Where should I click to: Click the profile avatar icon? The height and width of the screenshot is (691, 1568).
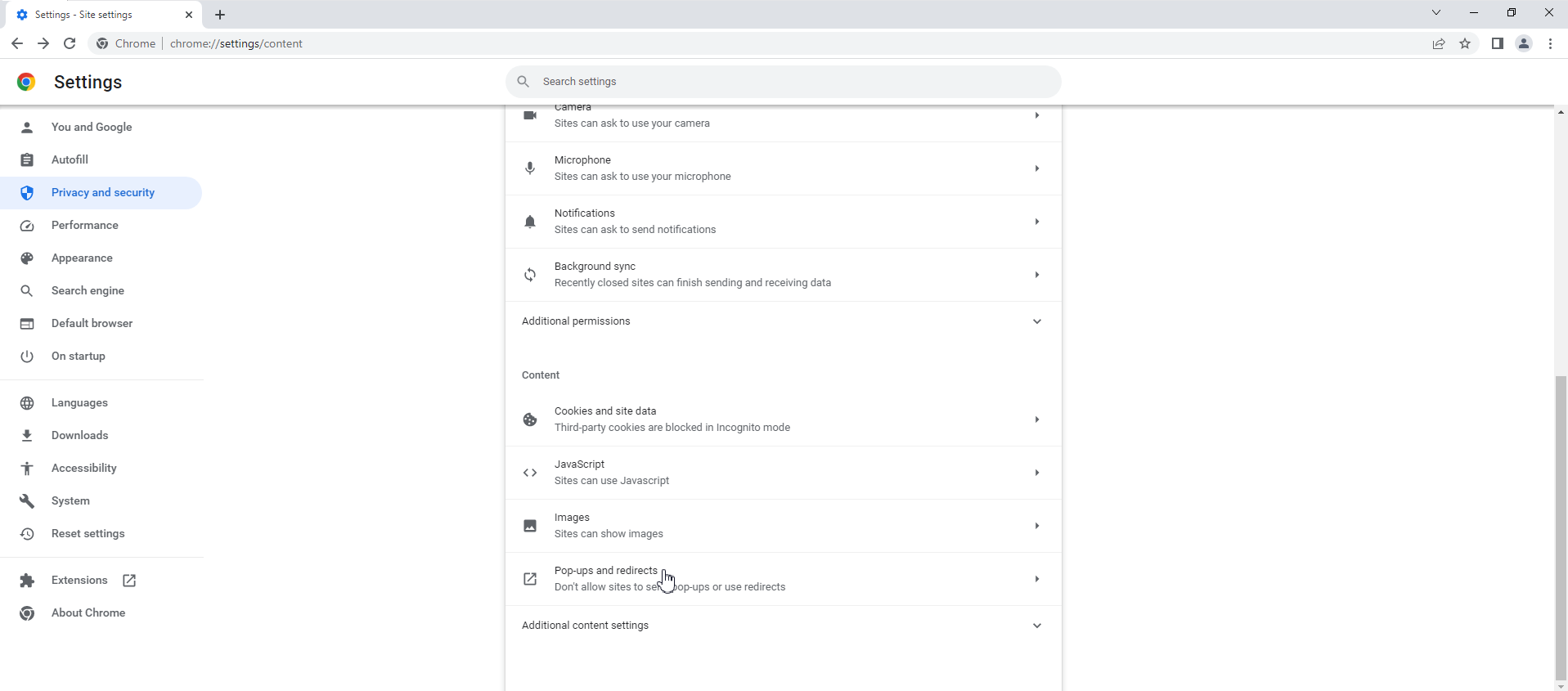1524,44
